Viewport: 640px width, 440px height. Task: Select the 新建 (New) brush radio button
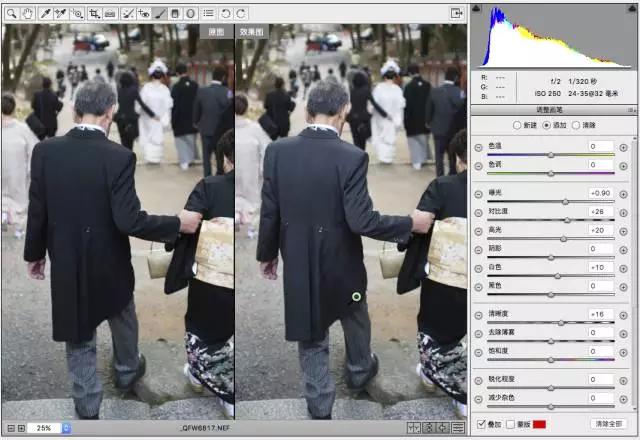(x=517, y=125)
